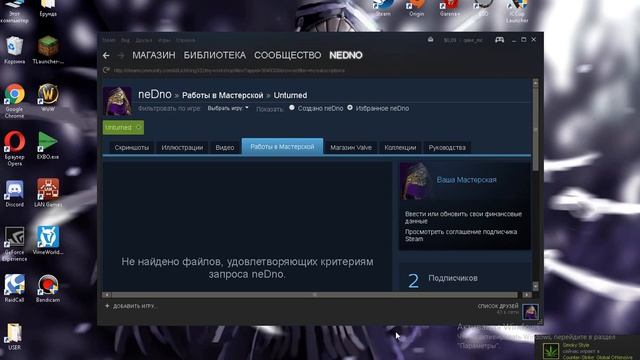Click the horizontal scrollbar left arrow

[107, 294]
